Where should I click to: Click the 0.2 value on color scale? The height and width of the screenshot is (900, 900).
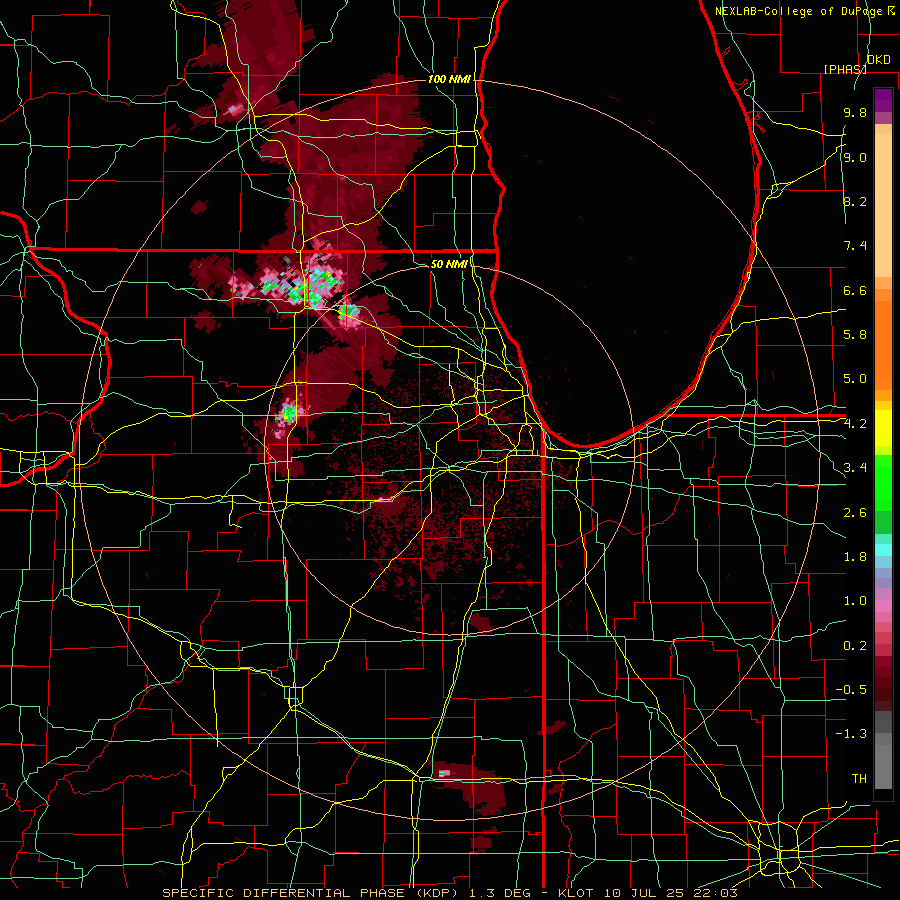pyautogui.click(x=855, y=646)
